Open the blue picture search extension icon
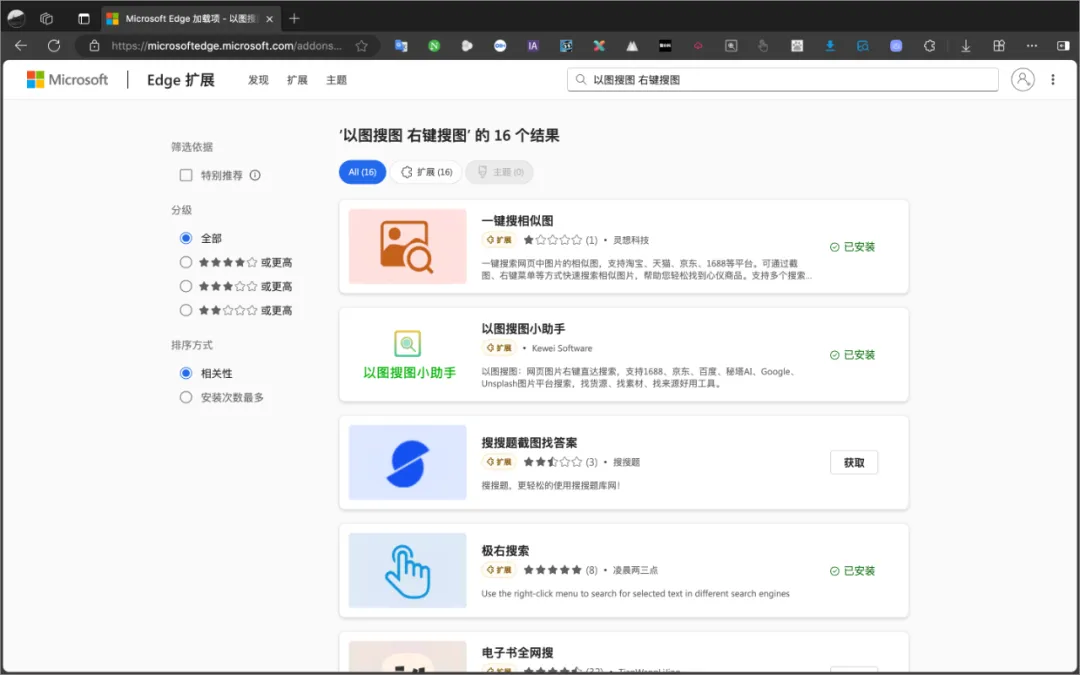 (x=862, y=45)
